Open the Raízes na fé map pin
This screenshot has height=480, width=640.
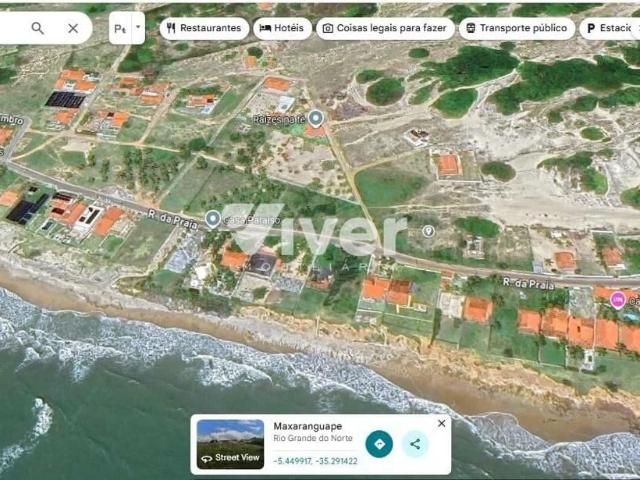tap(316, 118)
